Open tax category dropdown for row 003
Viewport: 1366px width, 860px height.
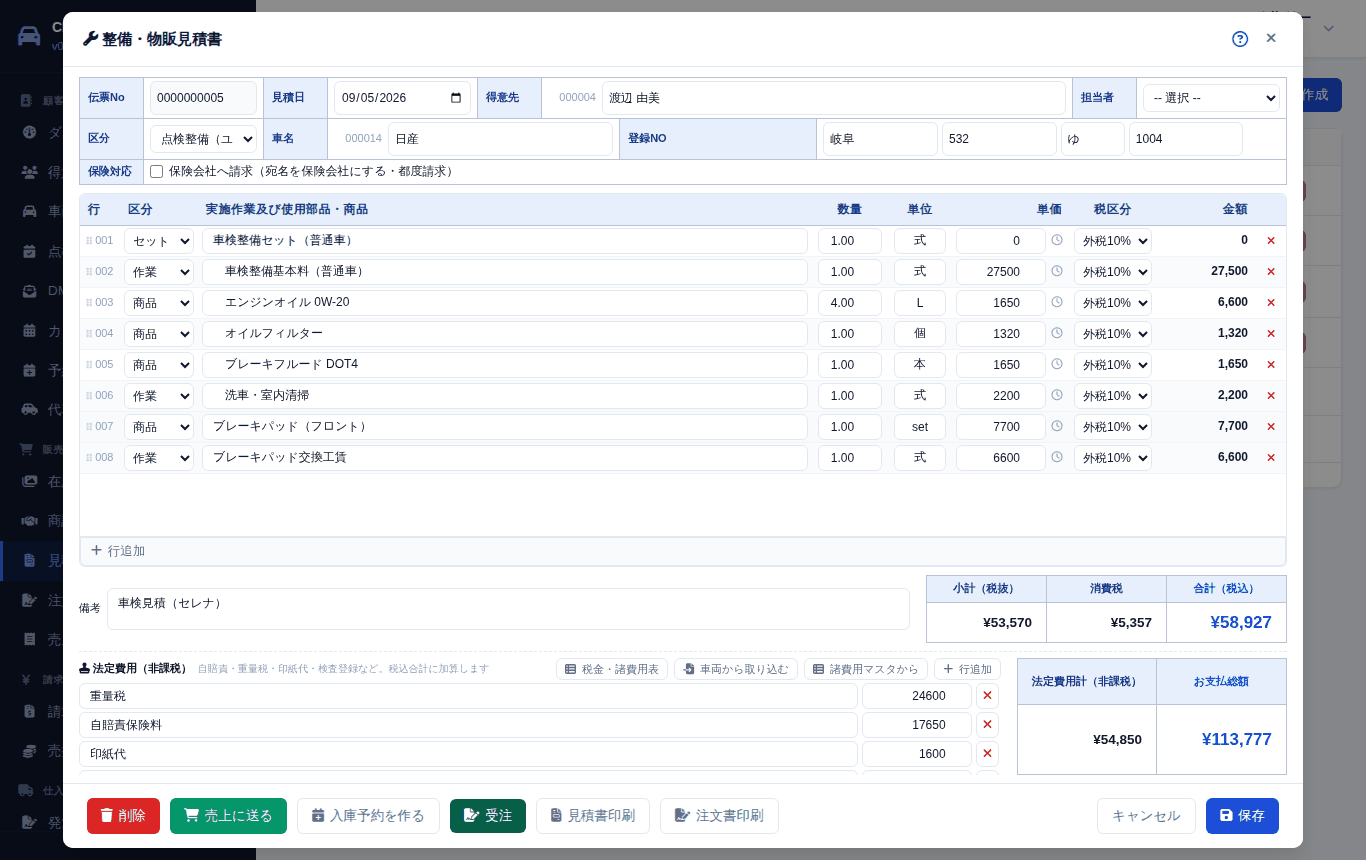point(1113,303)
